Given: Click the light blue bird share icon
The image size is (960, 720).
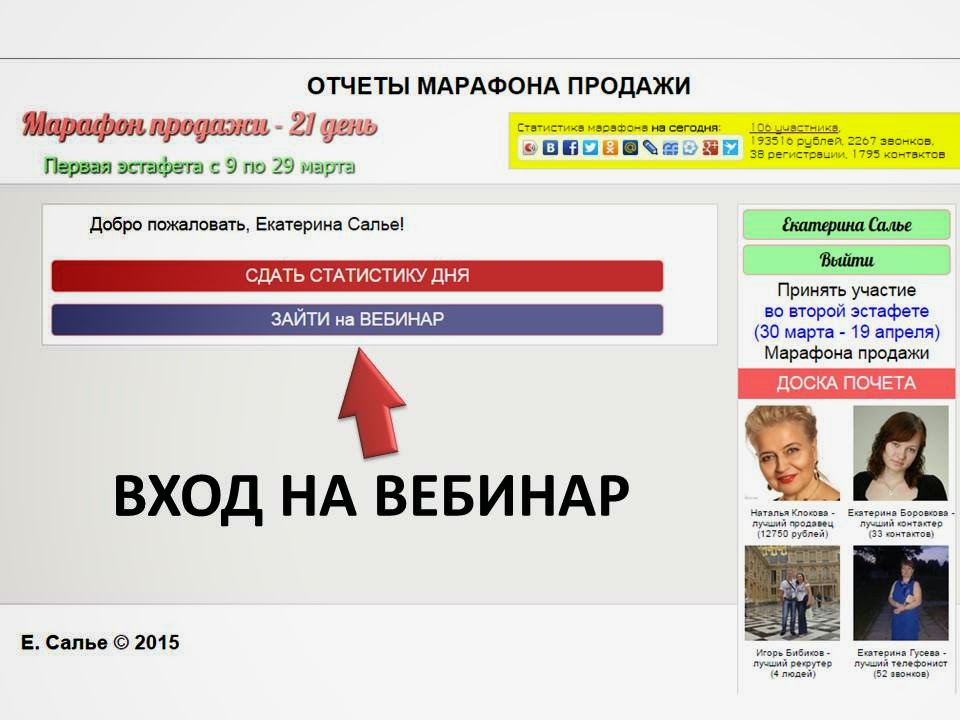Looking at the screenshot, I should [x=730, y=148].
